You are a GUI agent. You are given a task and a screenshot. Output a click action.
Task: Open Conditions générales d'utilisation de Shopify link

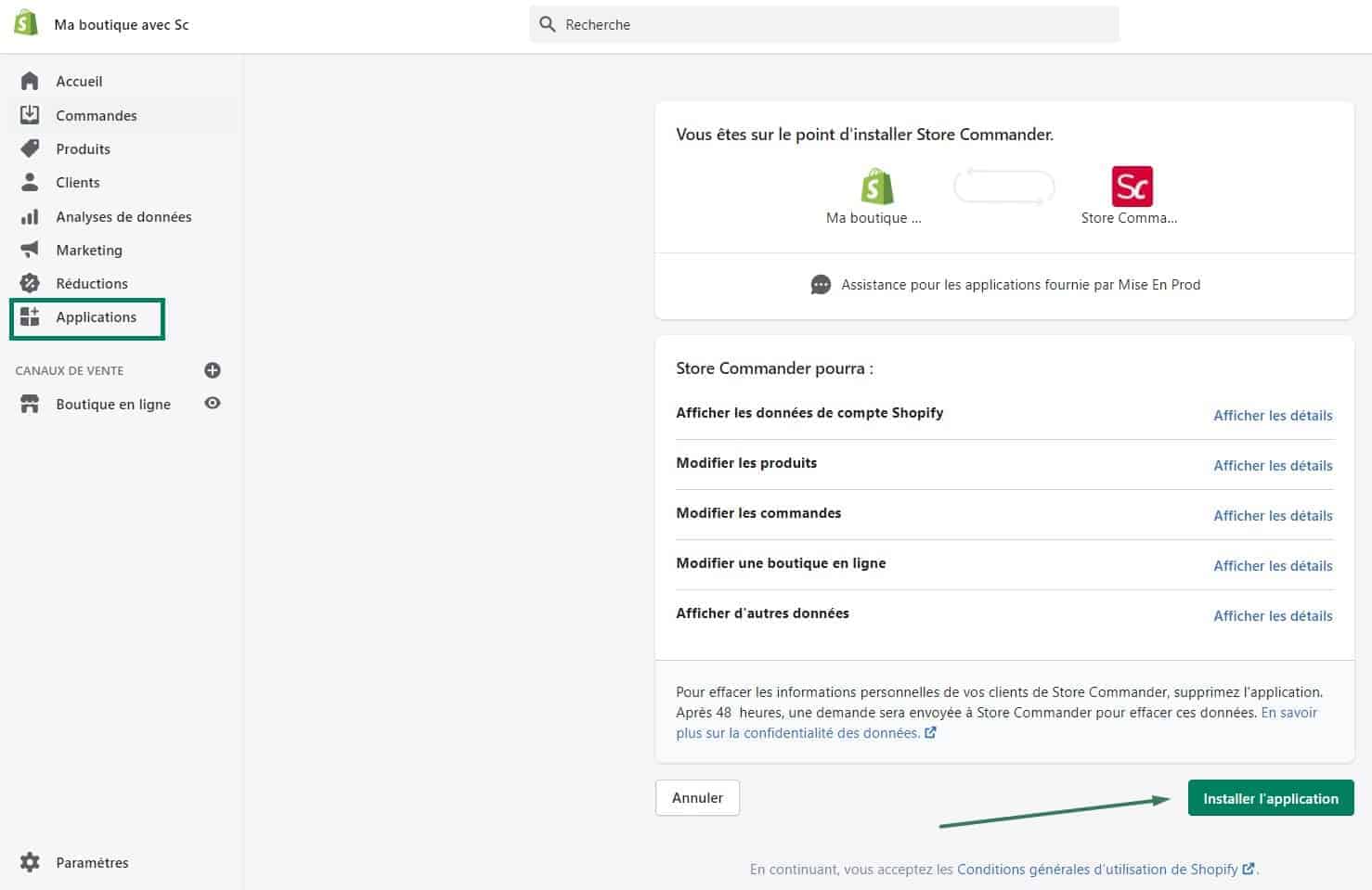1106,870
